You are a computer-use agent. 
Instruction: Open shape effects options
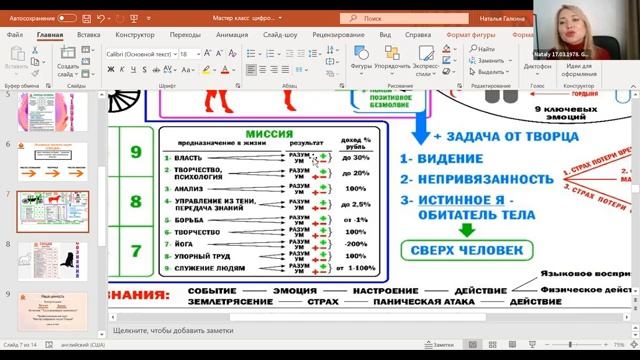pyautogui.click(x=449, y=71)
